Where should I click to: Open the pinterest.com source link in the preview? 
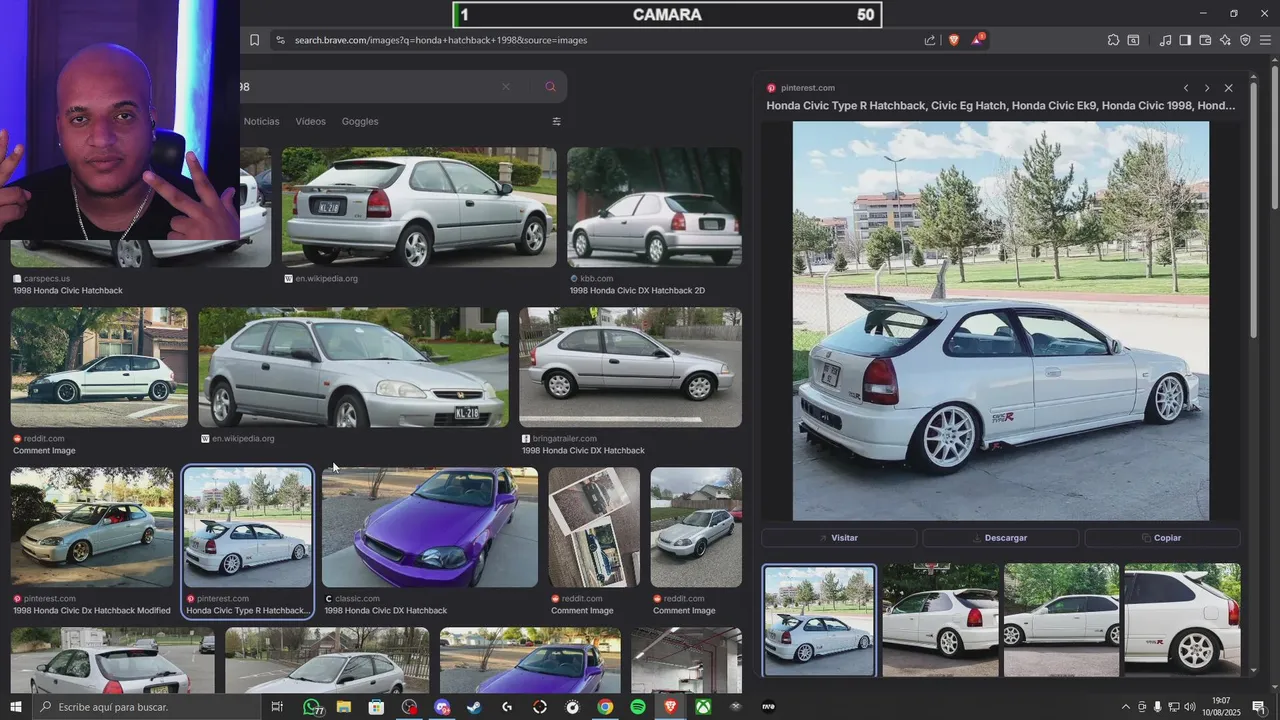pos(801,88)
